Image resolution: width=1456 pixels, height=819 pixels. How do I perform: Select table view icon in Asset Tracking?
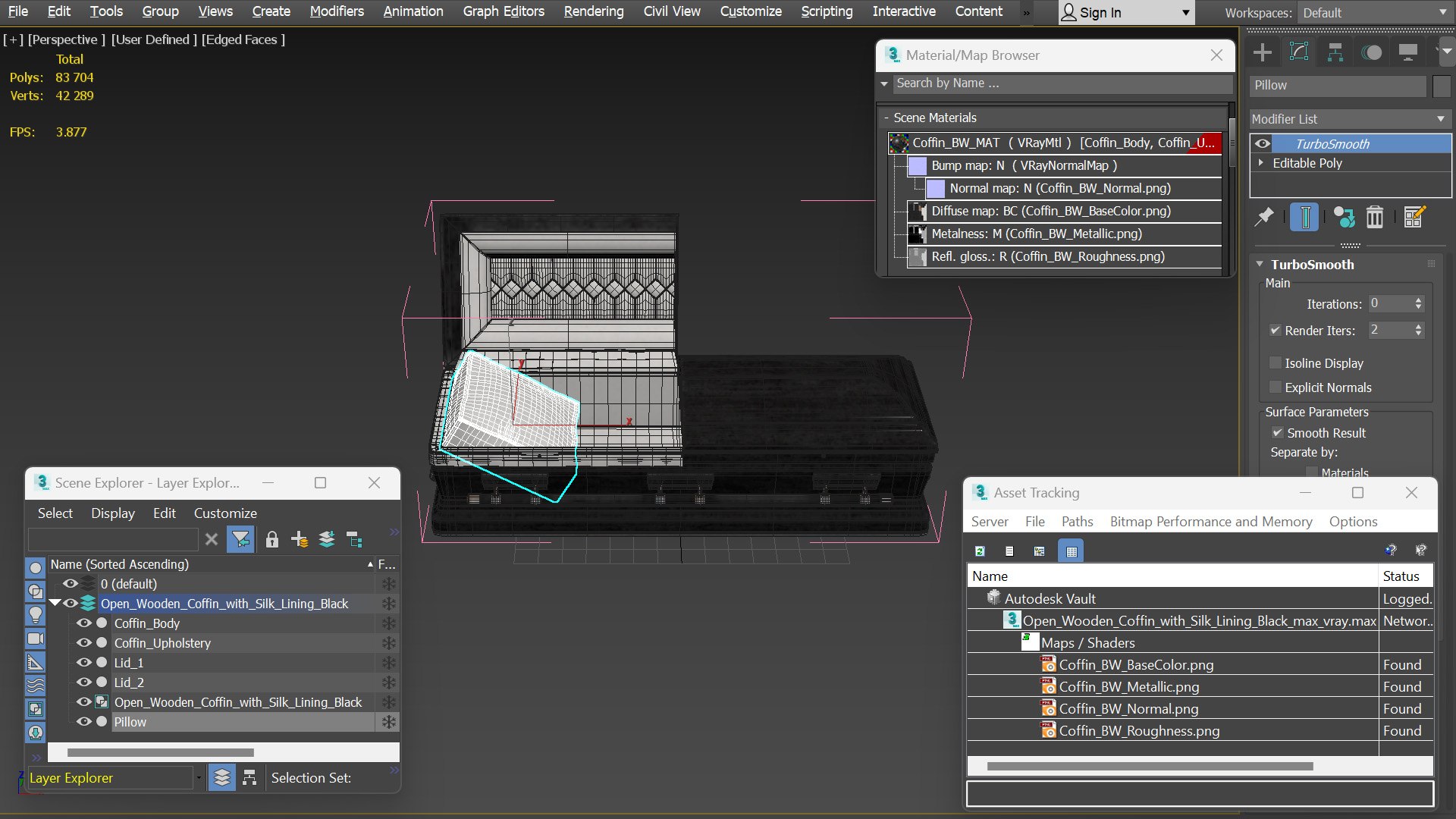coord(1072,551)
